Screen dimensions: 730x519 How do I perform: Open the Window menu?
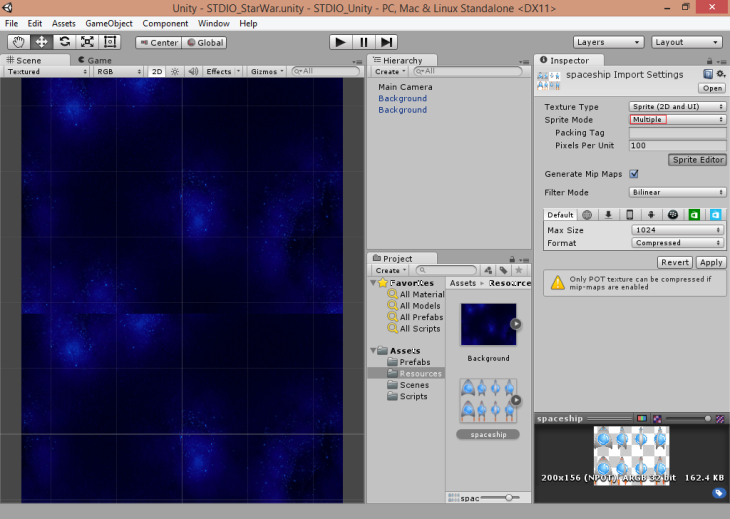[x=214, y=23]
